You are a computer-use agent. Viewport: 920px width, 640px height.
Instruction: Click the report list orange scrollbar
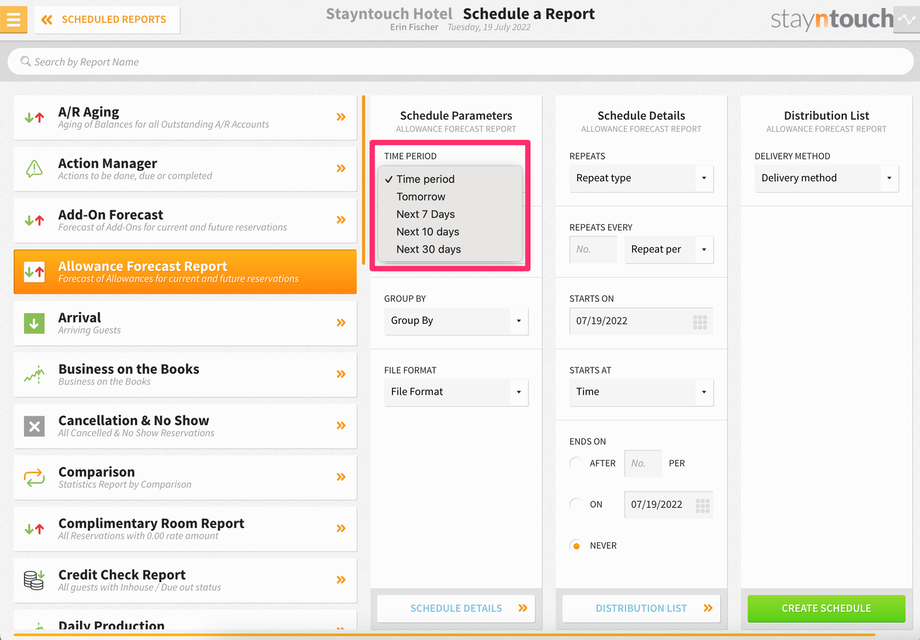[x=364, y=180]
